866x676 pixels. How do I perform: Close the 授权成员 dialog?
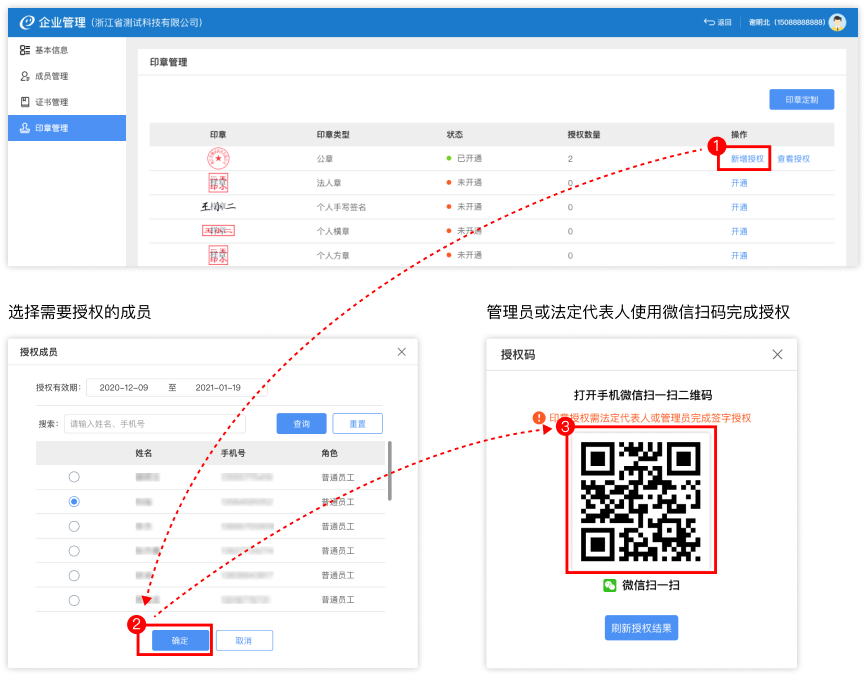point(402,352)
